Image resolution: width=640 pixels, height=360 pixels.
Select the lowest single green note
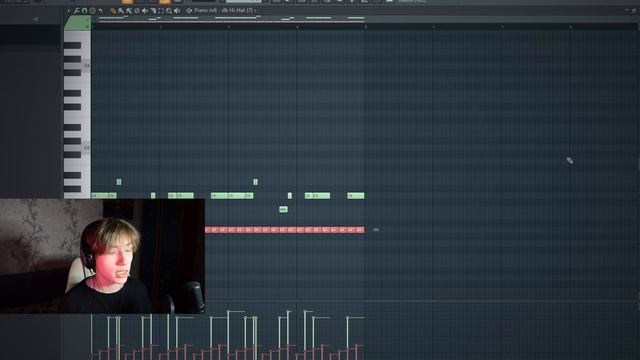pos(283,209)
